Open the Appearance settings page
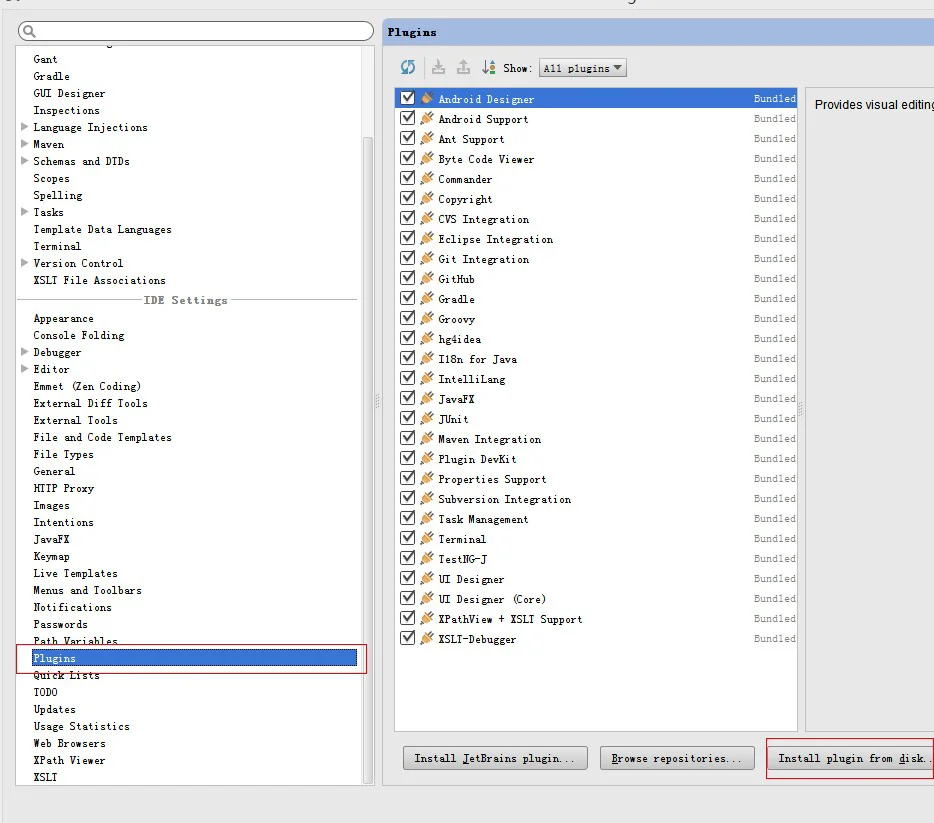The image size is (934, 823). [x=63, y=319]
